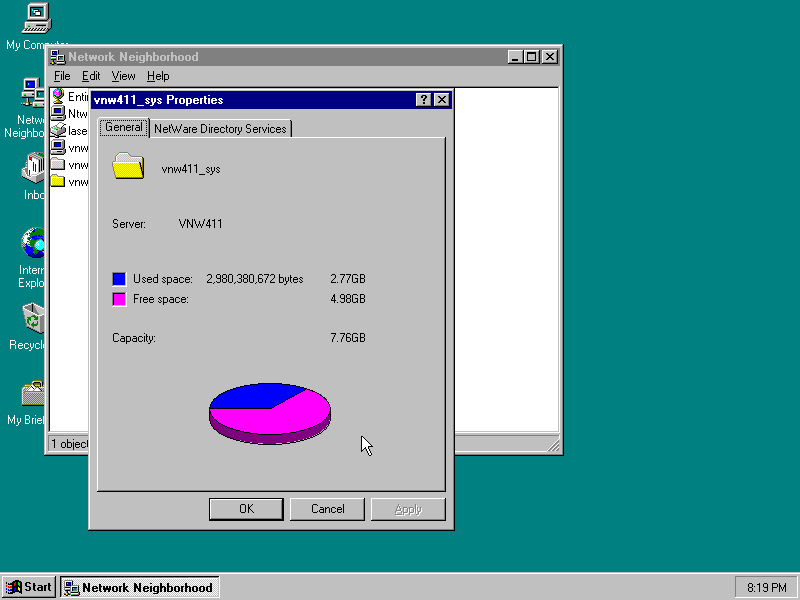Click the "Capacity:" label
This screenshot has width=800, height=600.
click(134, 338)
